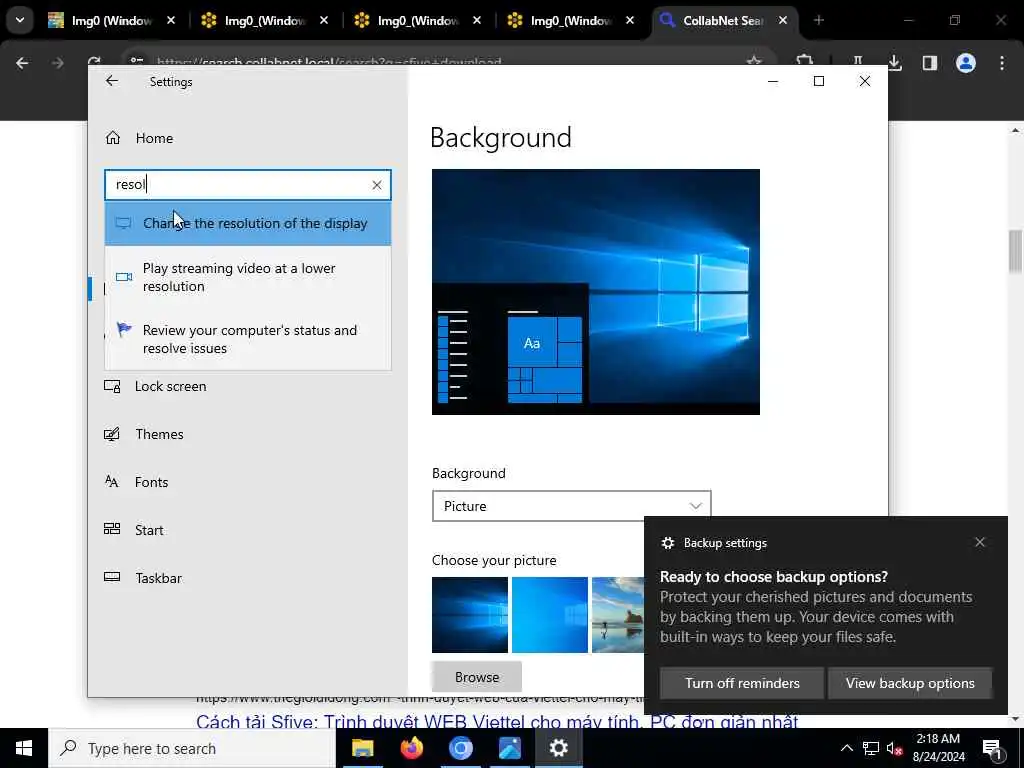Open browser downloads icon
This screenshot has width=1024, height=768.
[x=894, y=63]
